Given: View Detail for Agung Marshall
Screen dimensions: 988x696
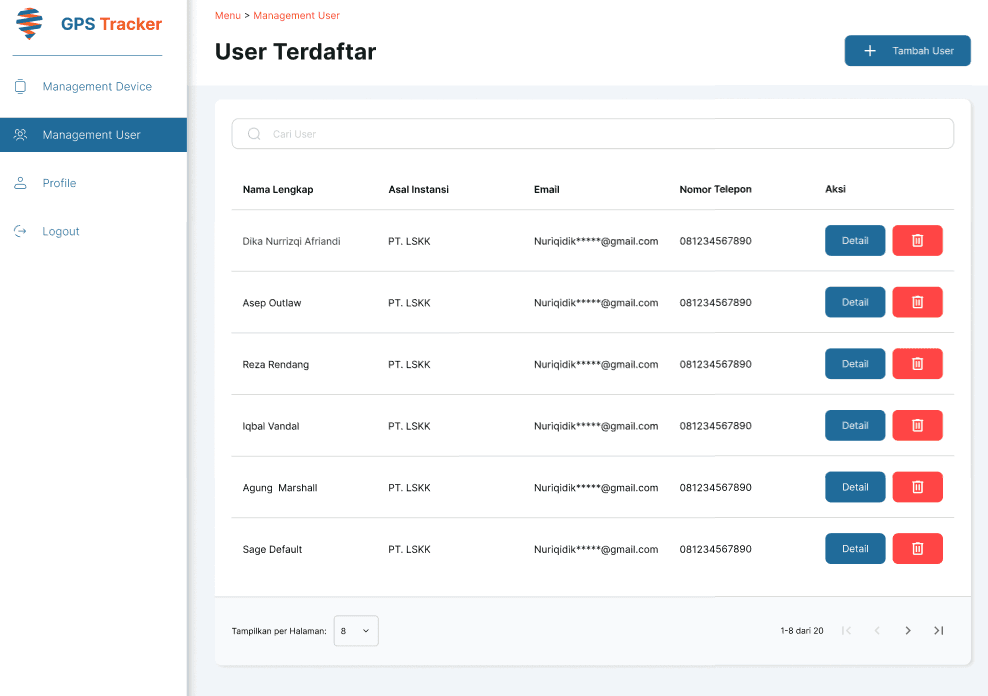Looking at the screenshot, I should 854,487.
